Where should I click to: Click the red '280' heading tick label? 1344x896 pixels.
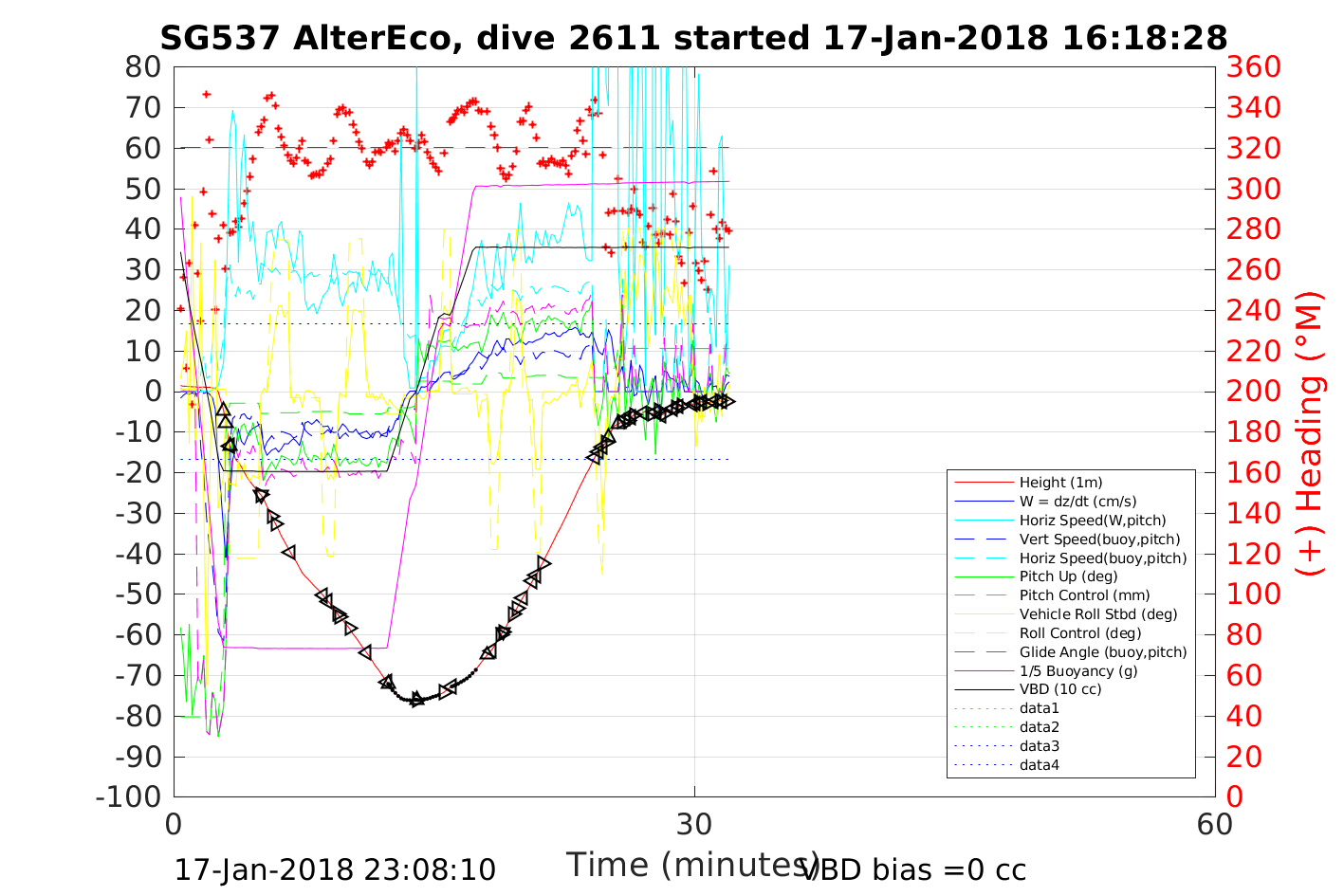pos(1253,229)
